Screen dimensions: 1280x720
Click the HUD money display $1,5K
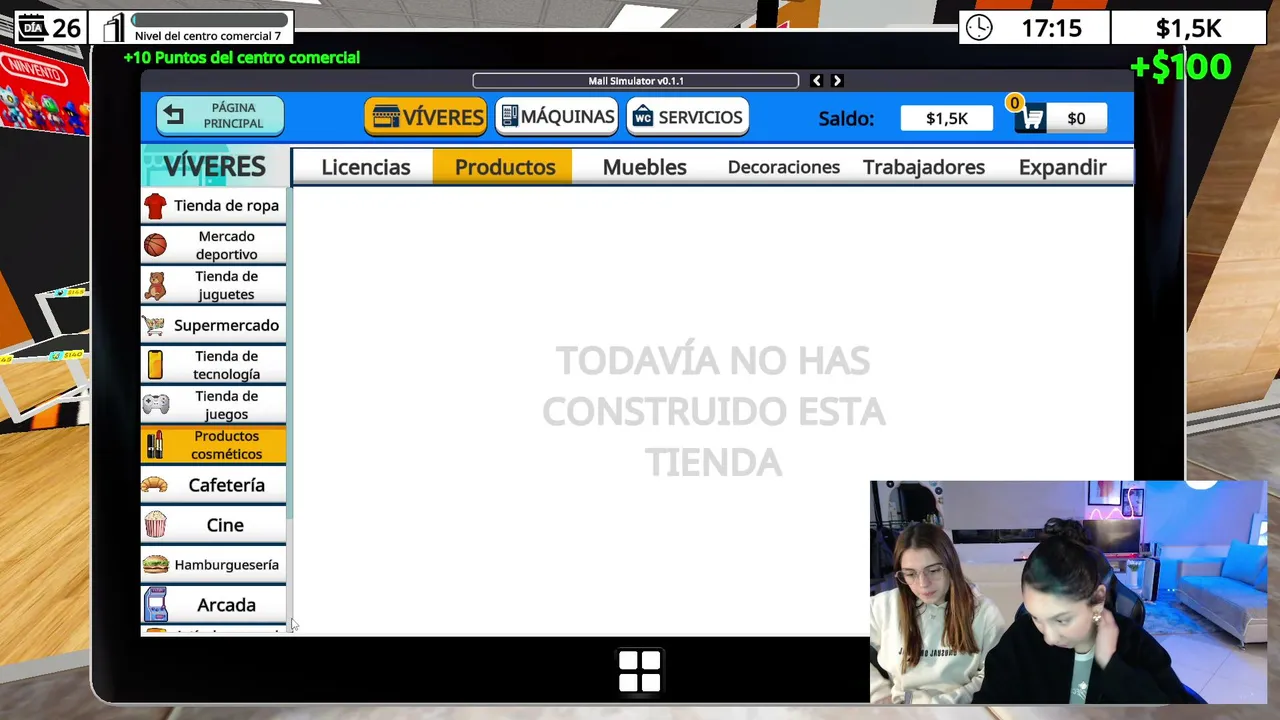1189,28
